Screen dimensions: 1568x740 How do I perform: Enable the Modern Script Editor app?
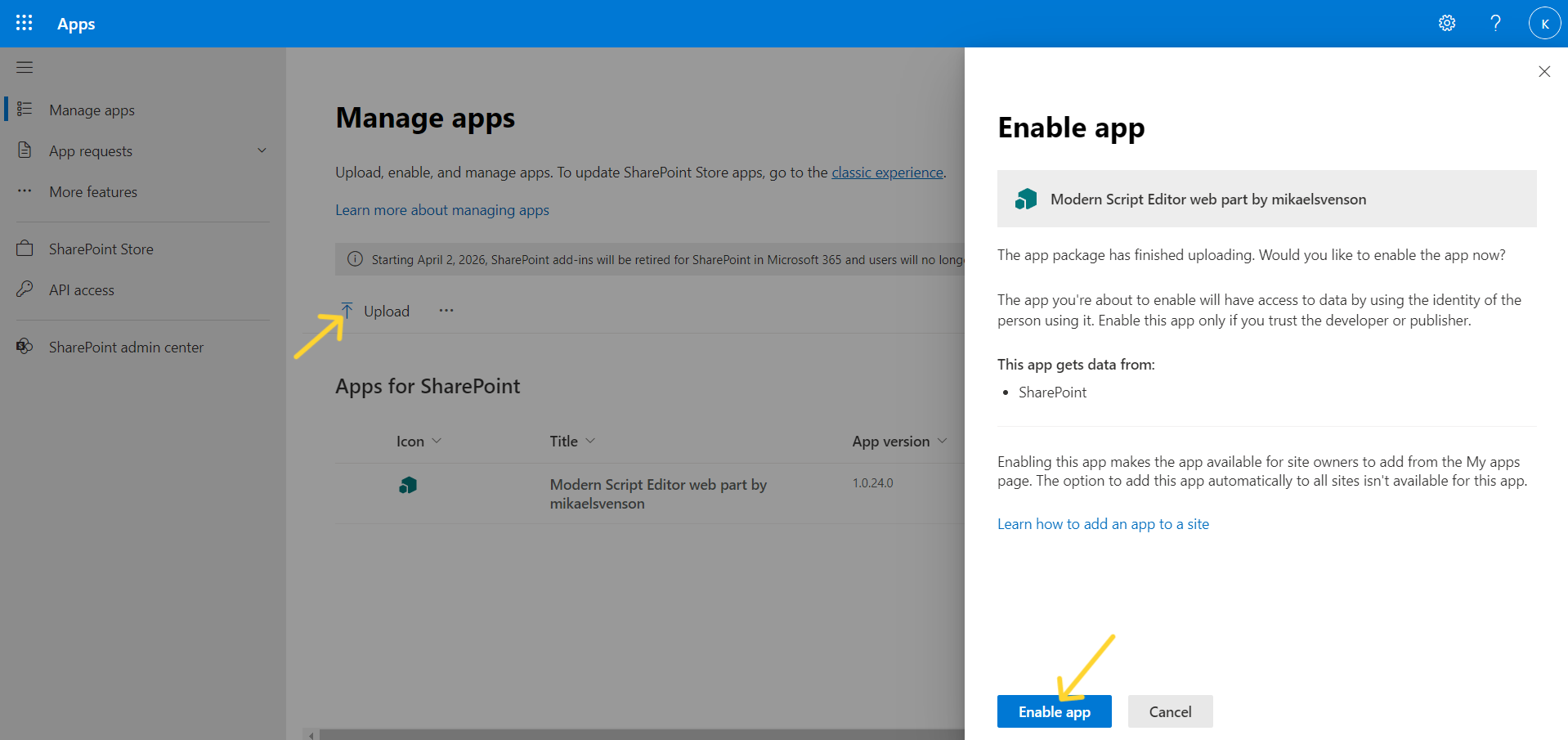(x=1054, y=711)
